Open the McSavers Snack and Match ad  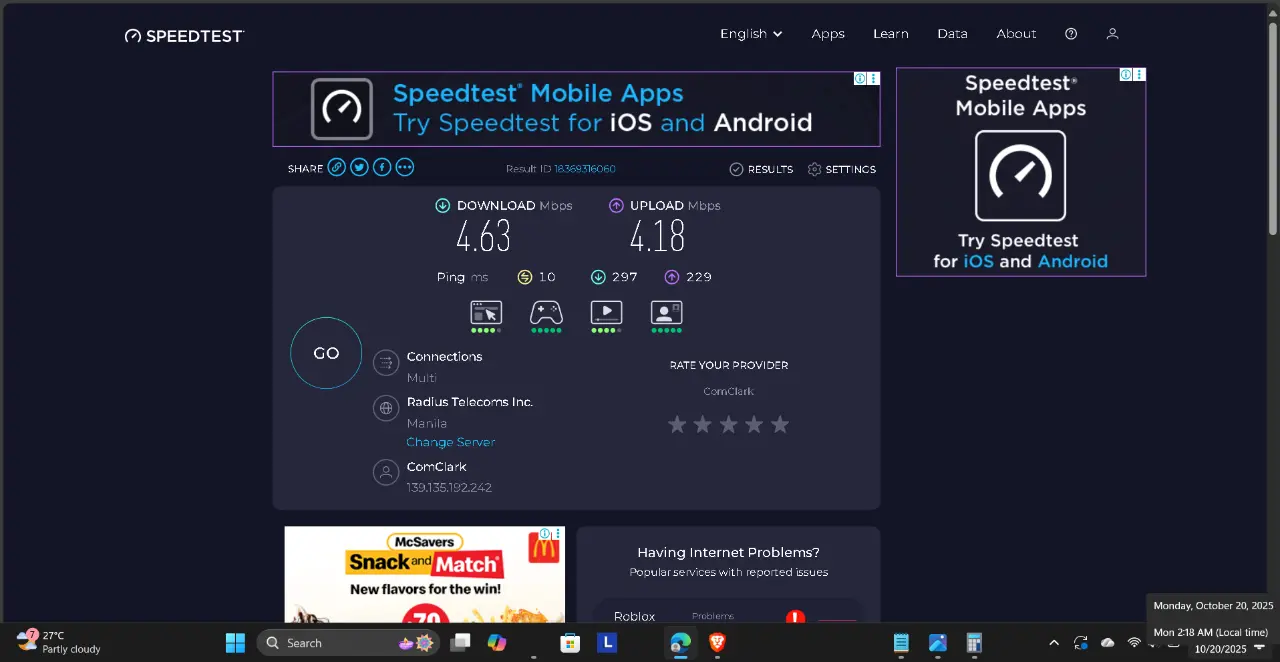click(x=424, y=575)
